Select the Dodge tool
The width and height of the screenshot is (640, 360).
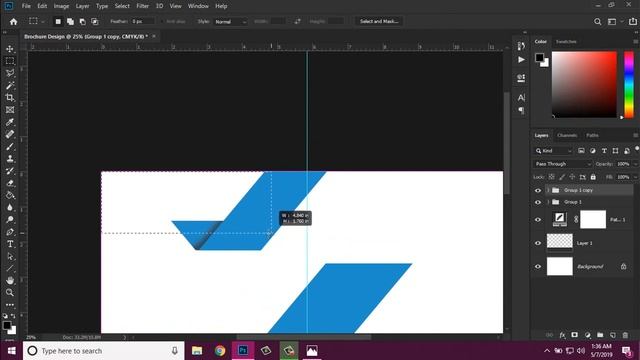(10, 220)
